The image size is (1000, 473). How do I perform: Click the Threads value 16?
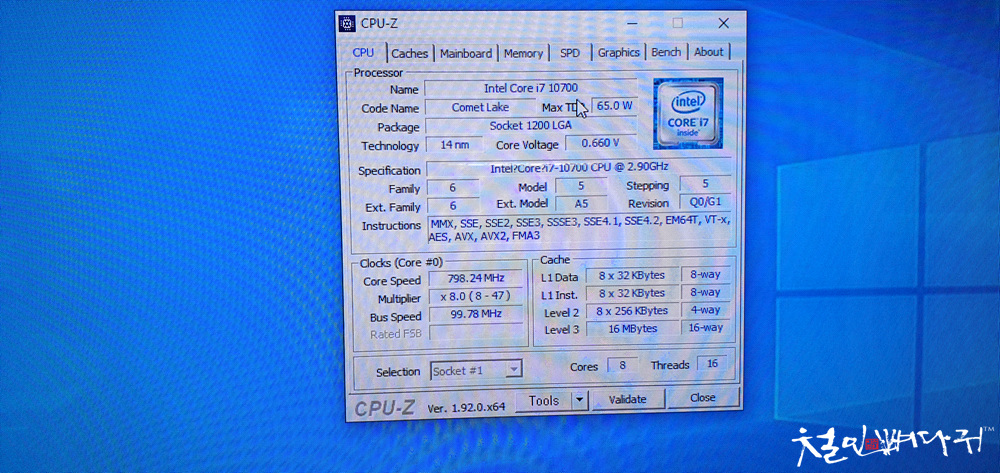click(x=713, y=363)
